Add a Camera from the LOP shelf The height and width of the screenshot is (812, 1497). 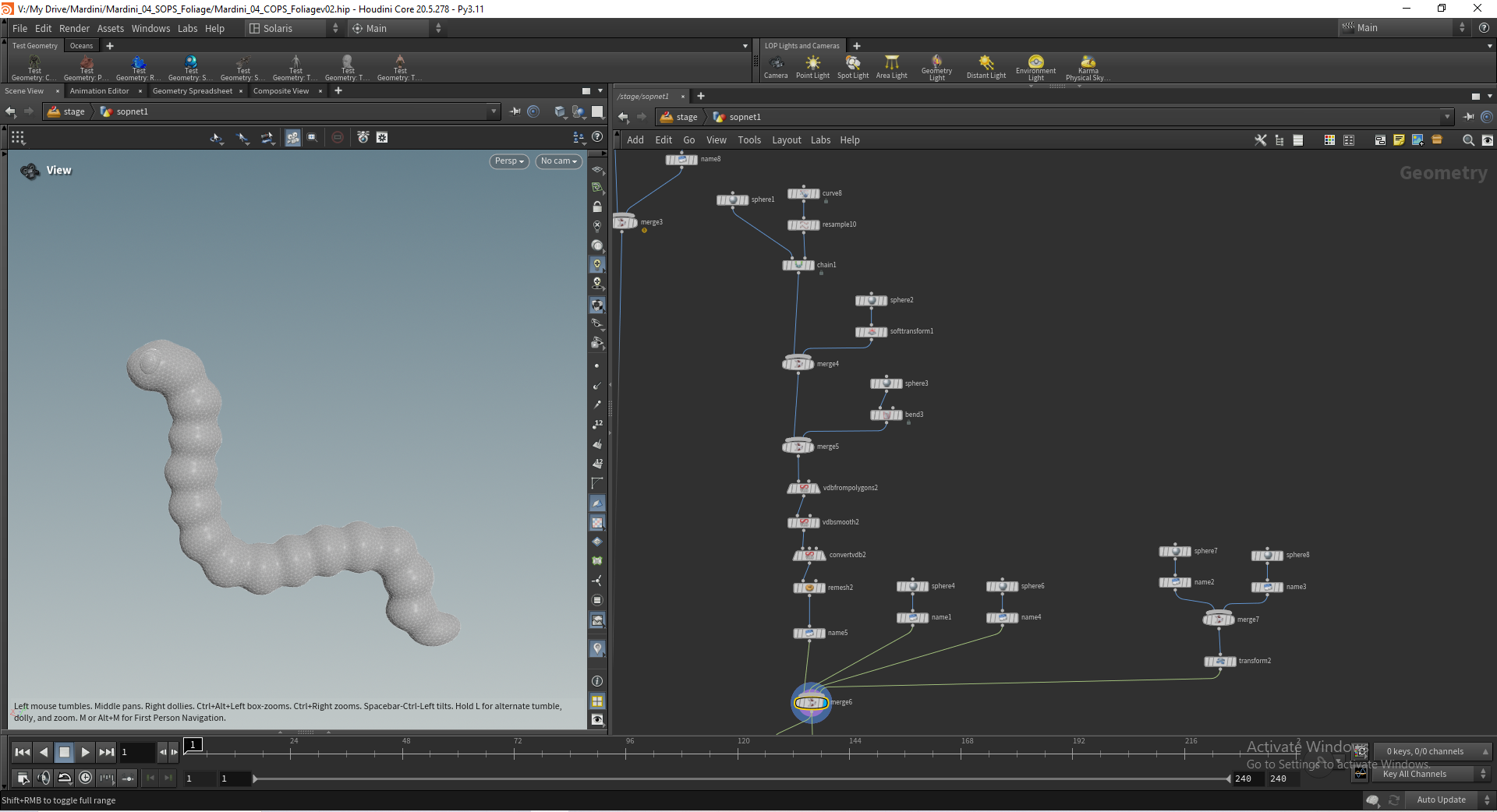[x=775, y=67]
